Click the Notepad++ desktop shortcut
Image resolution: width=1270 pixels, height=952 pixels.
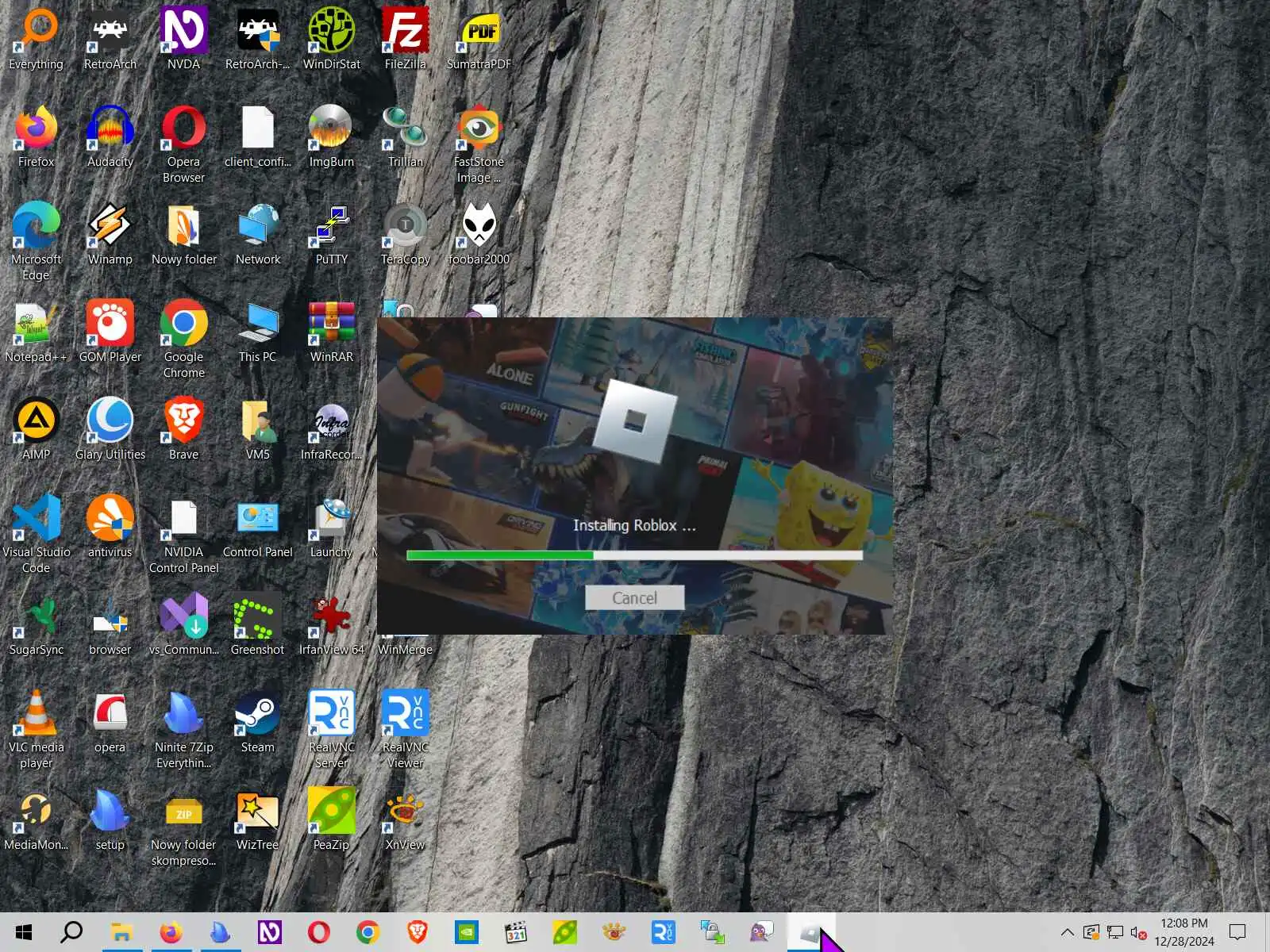coord(37,332)
